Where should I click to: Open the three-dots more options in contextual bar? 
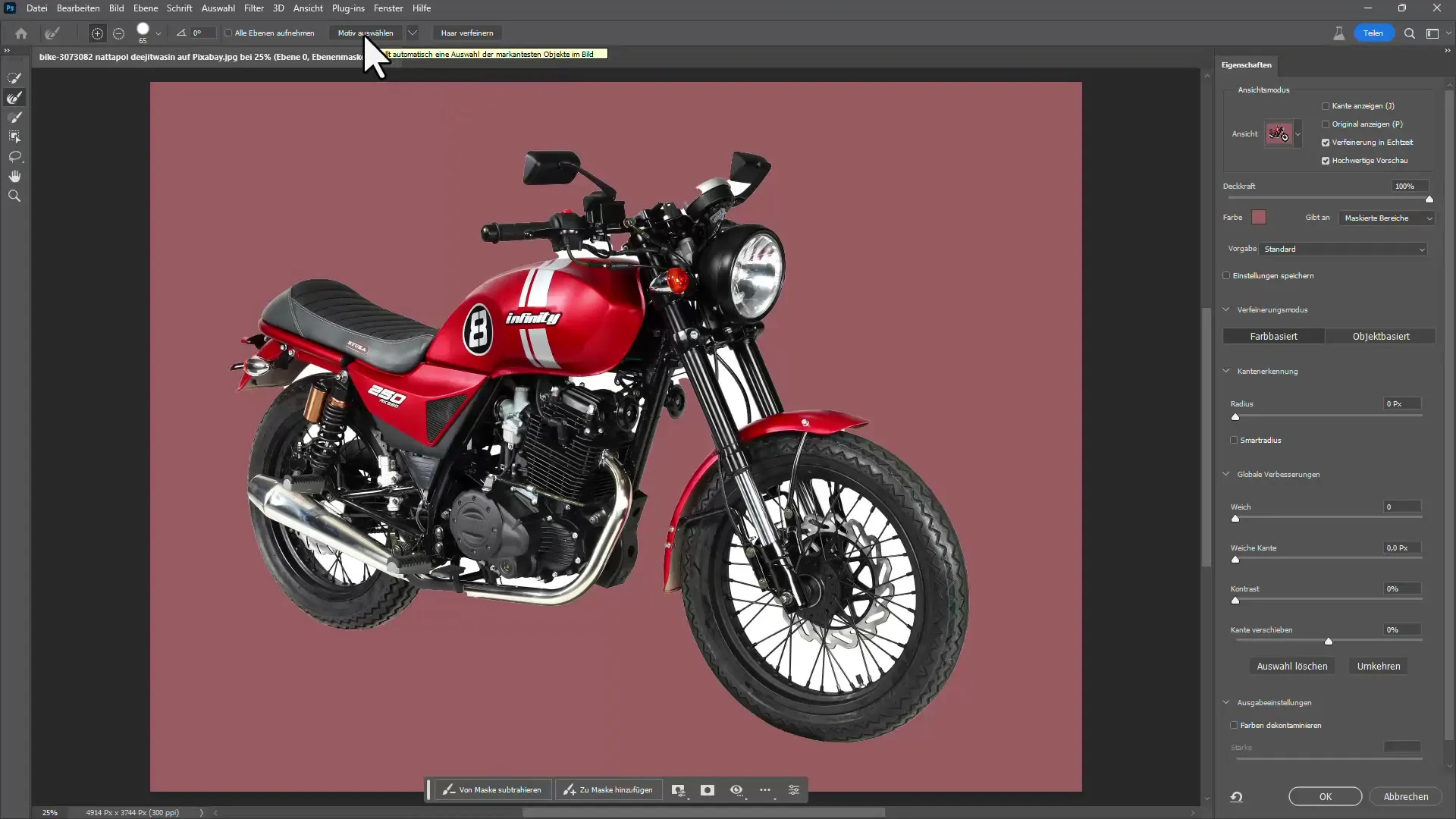click(765, 790)
